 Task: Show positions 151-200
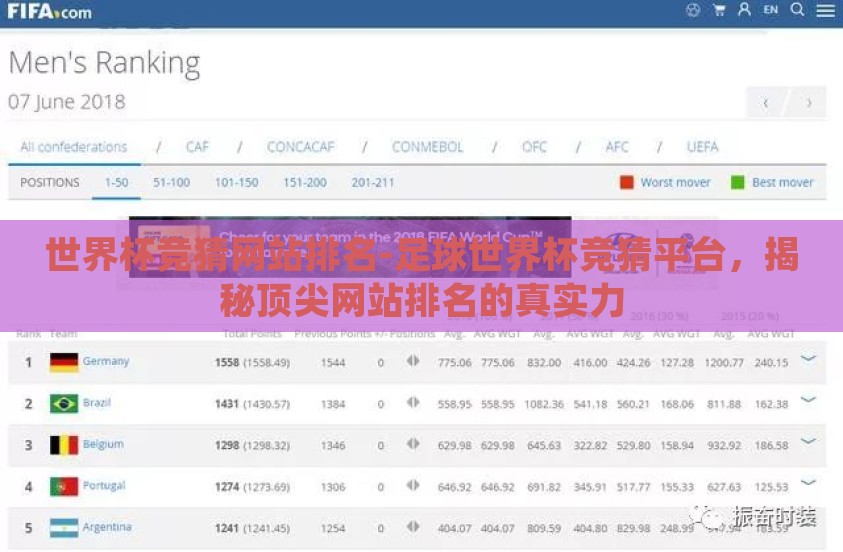tap(305, 183)
